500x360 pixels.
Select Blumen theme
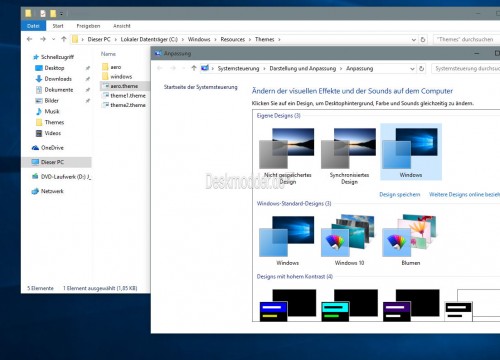[x=411, y=240]
